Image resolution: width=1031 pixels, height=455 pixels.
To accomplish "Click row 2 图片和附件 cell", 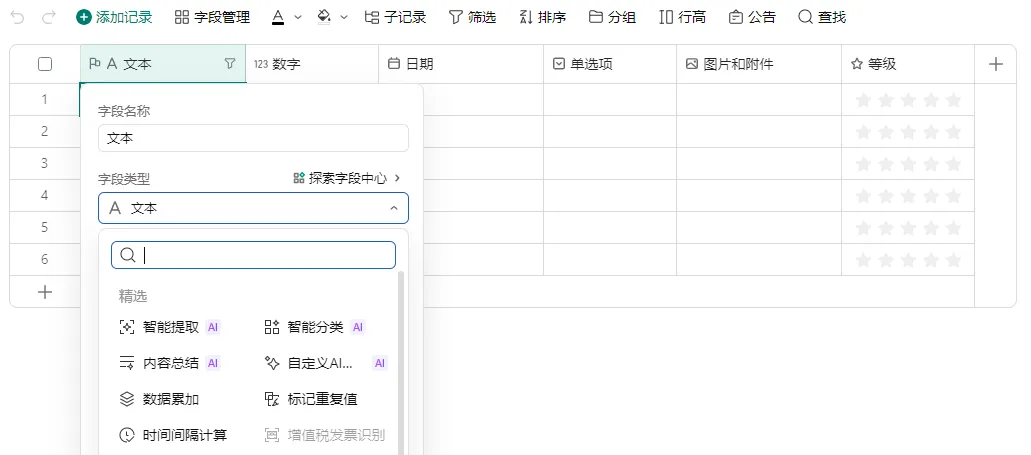I will pos(759,132).
